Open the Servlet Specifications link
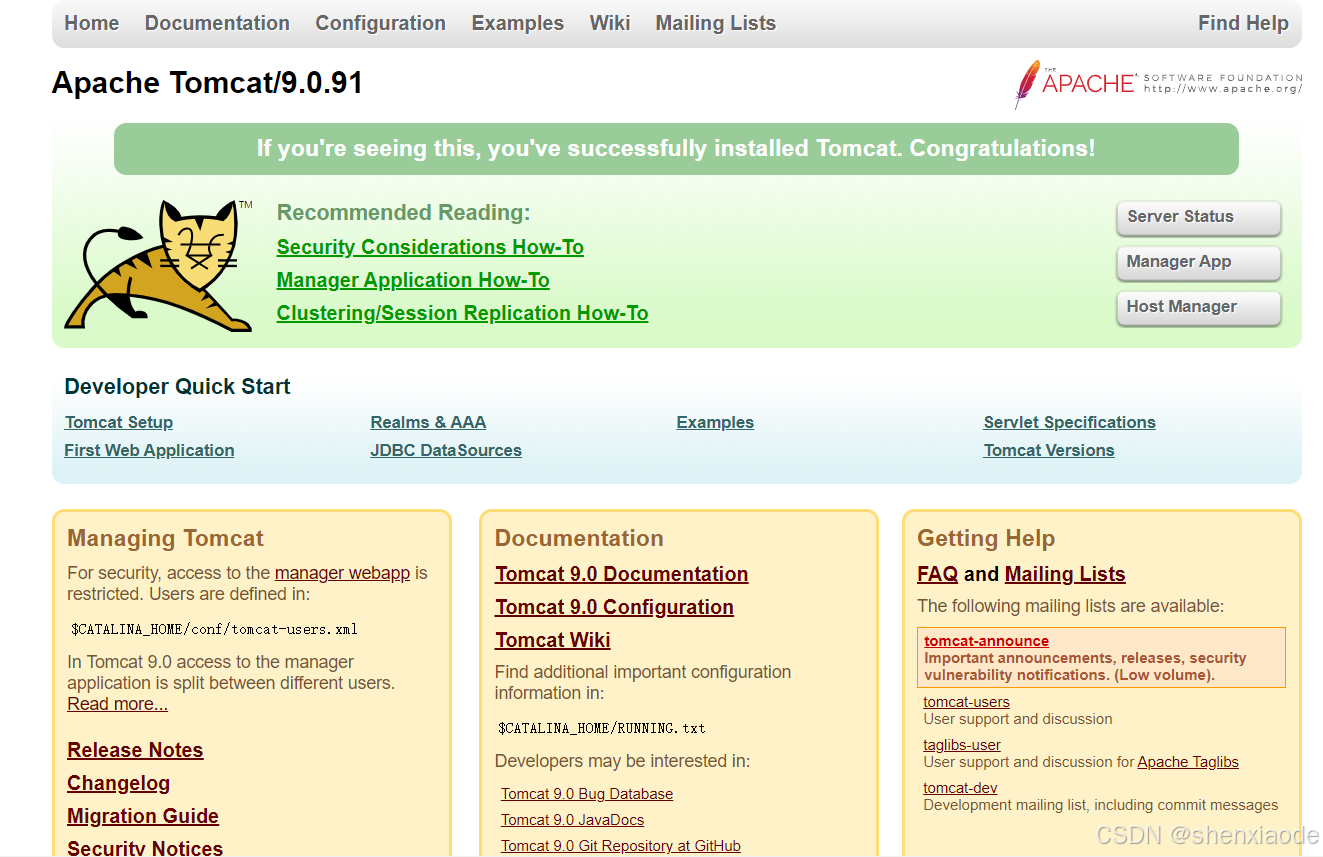This screenshot has width=1323, height=857. click(x=1069, y=422)
